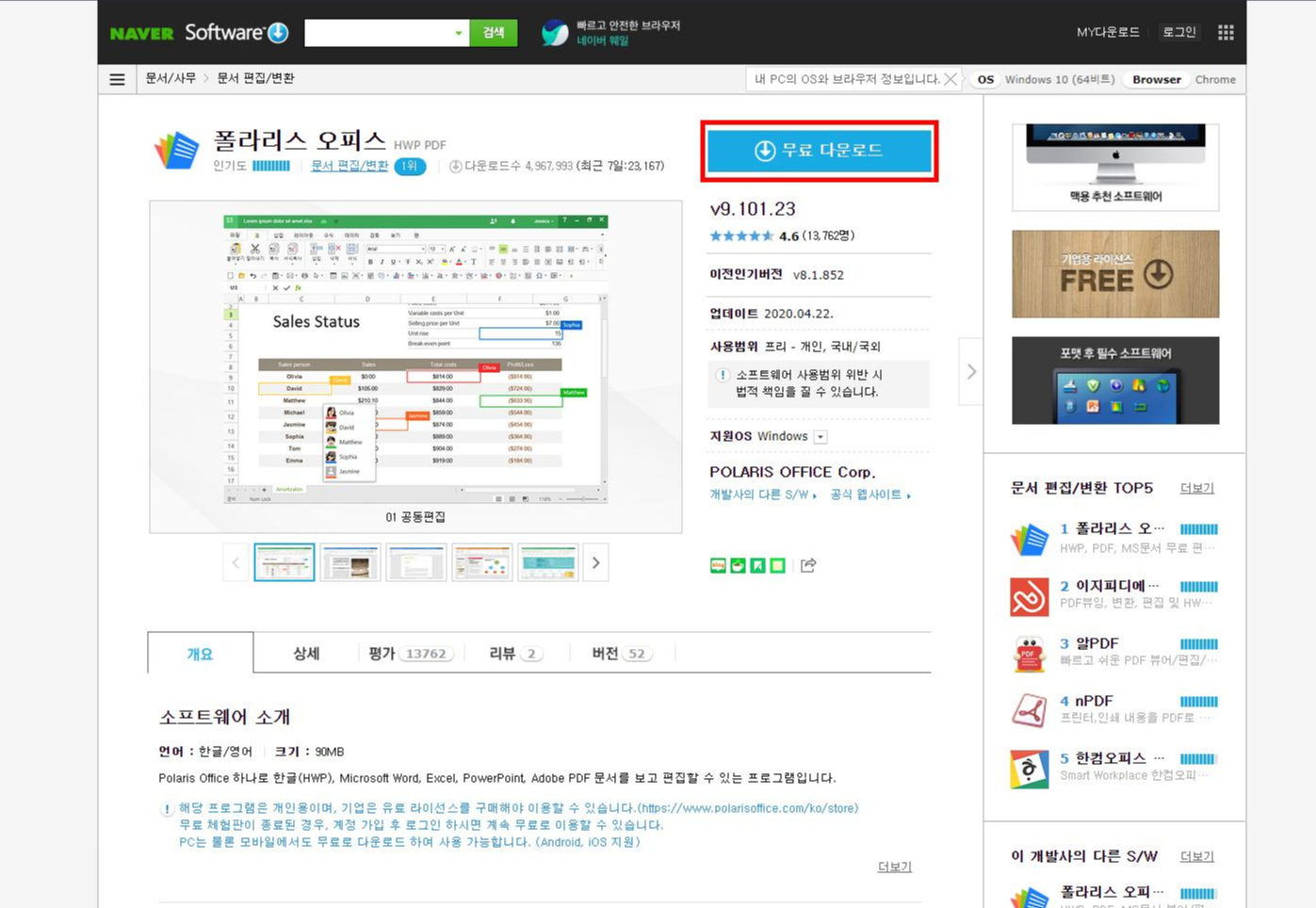
Task: Open MY다운로드 link
Action: point(1108,33)
